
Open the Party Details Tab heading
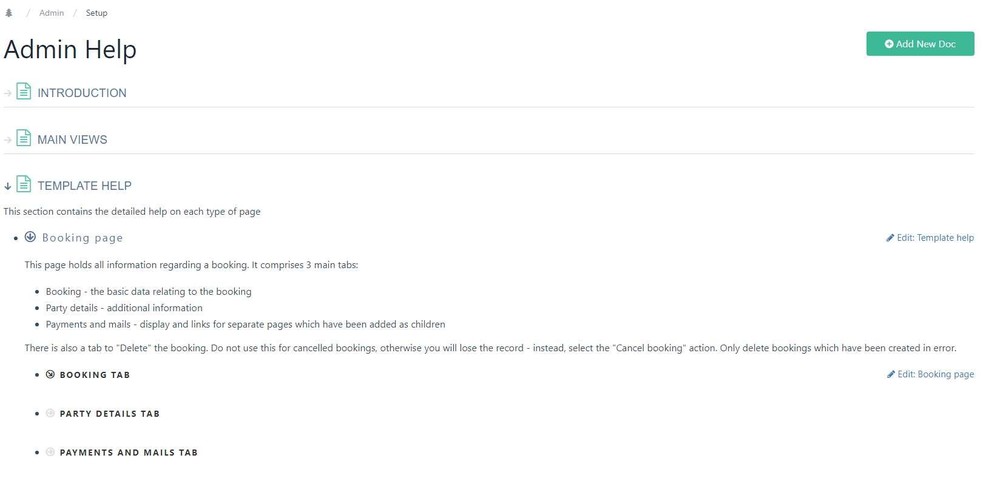click(110, 414)
